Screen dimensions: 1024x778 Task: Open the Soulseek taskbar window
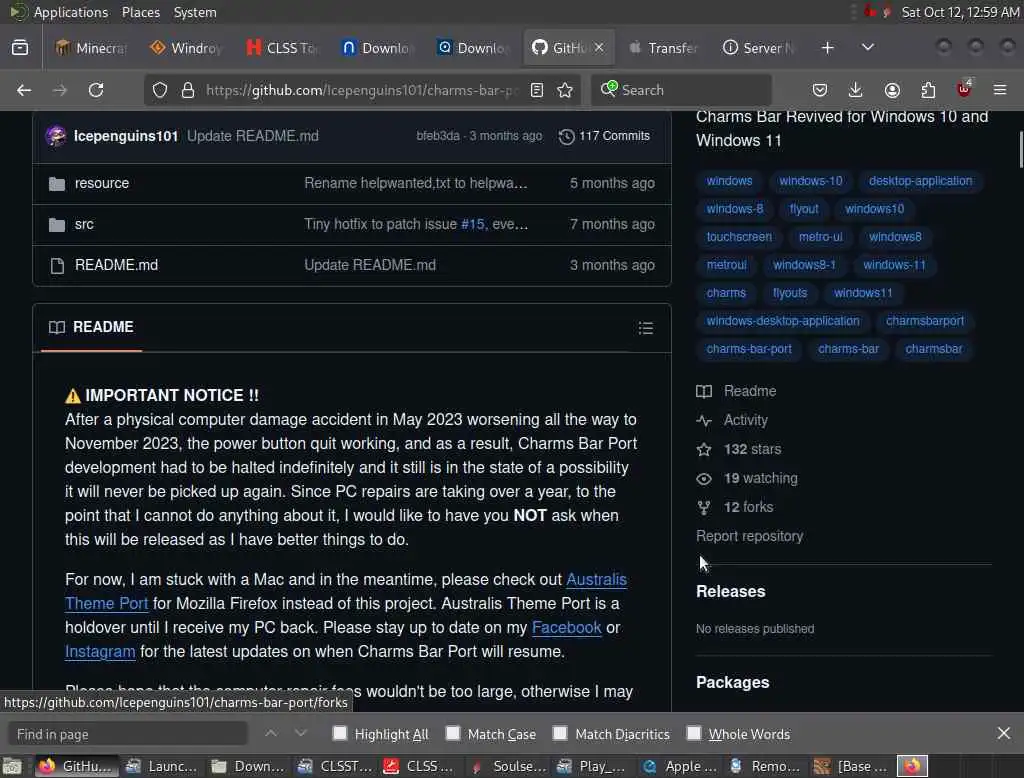(509, 766)
